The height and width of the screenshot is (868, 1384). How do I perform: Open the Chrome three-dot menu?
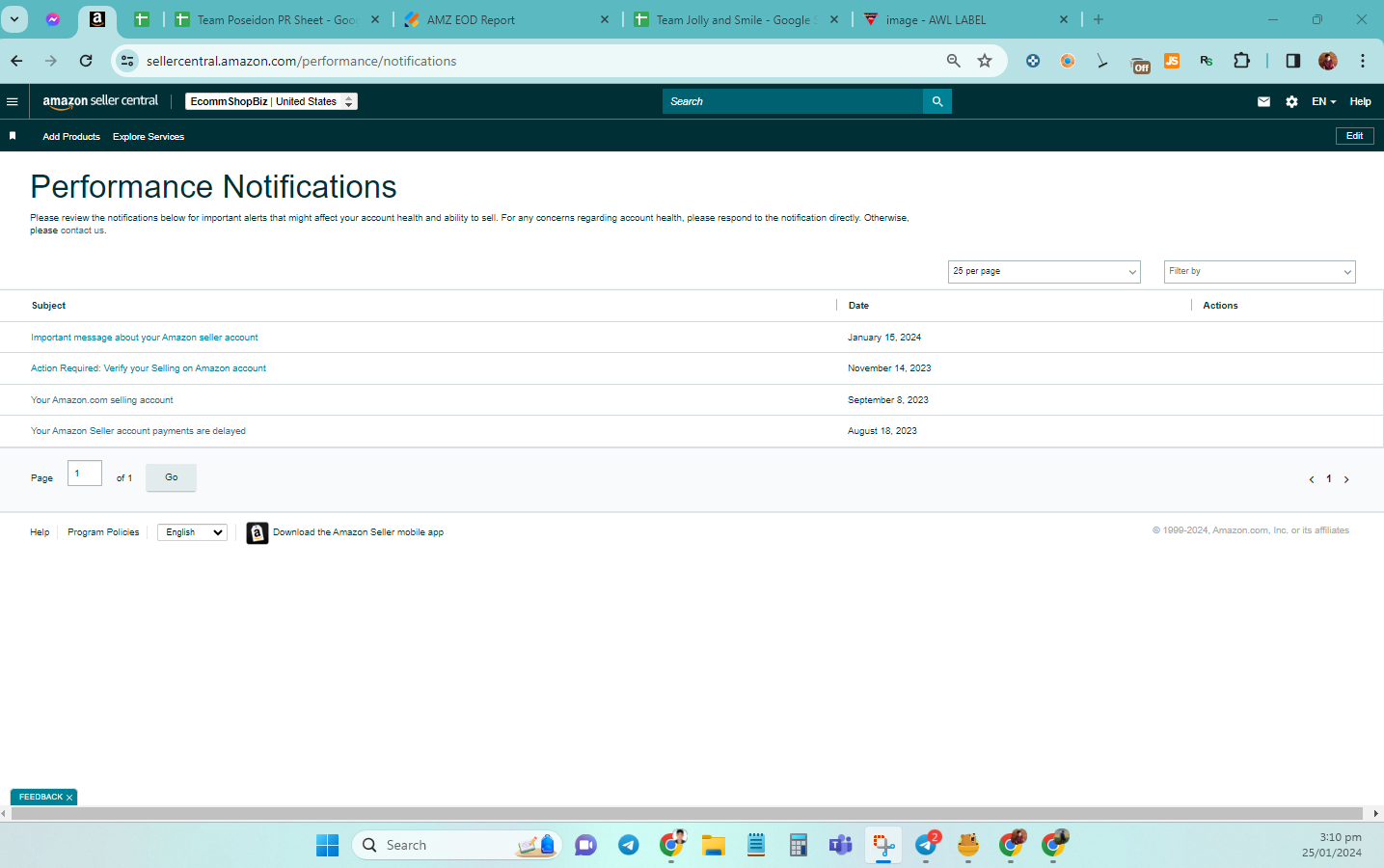pos(1363,61)
